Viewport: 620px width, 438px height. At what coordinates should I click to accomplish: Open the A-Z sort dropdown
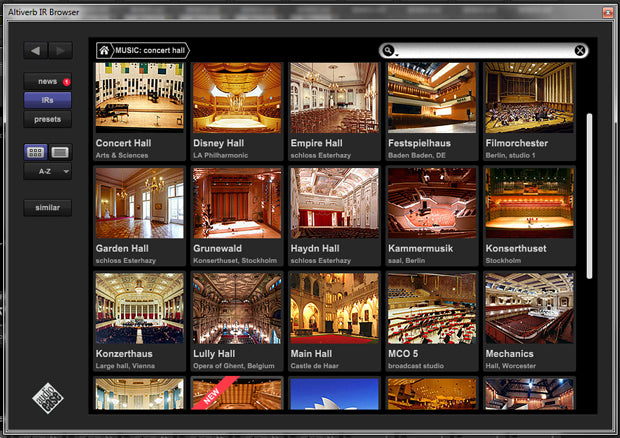[x=47, y=172]
